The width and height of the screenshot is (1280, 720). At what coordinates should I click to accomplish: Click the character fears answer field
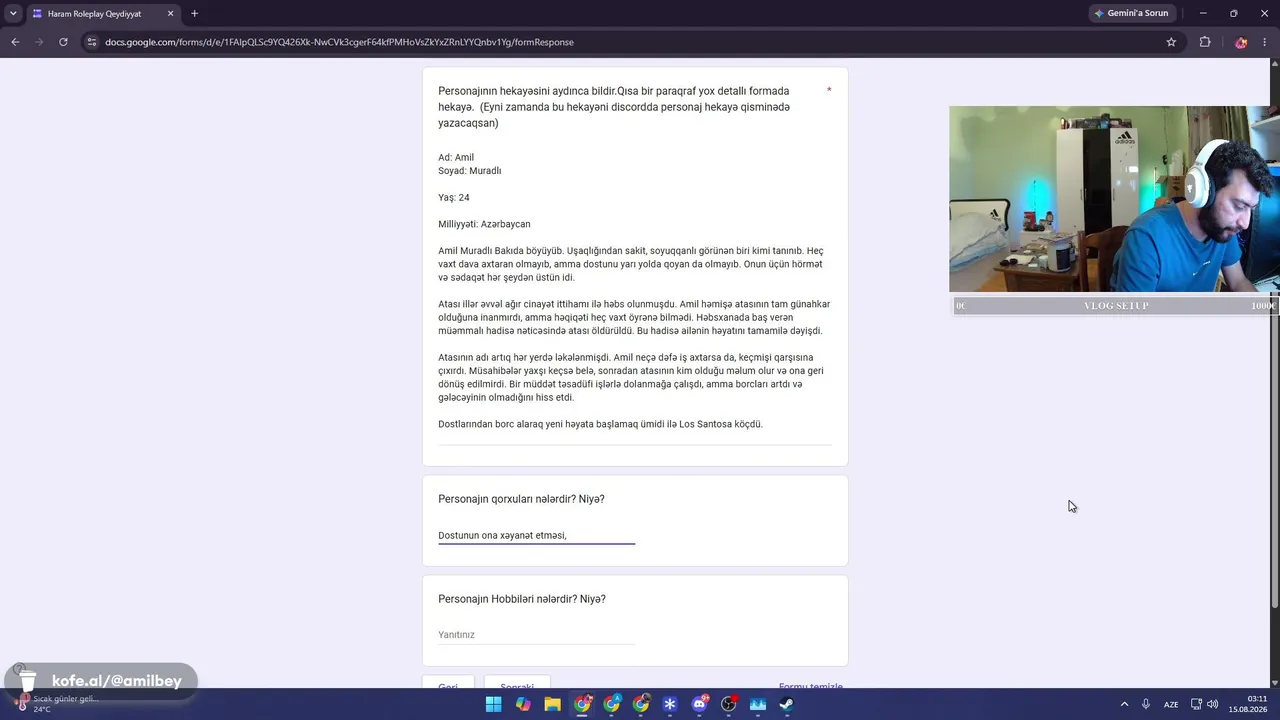[536, 535]
